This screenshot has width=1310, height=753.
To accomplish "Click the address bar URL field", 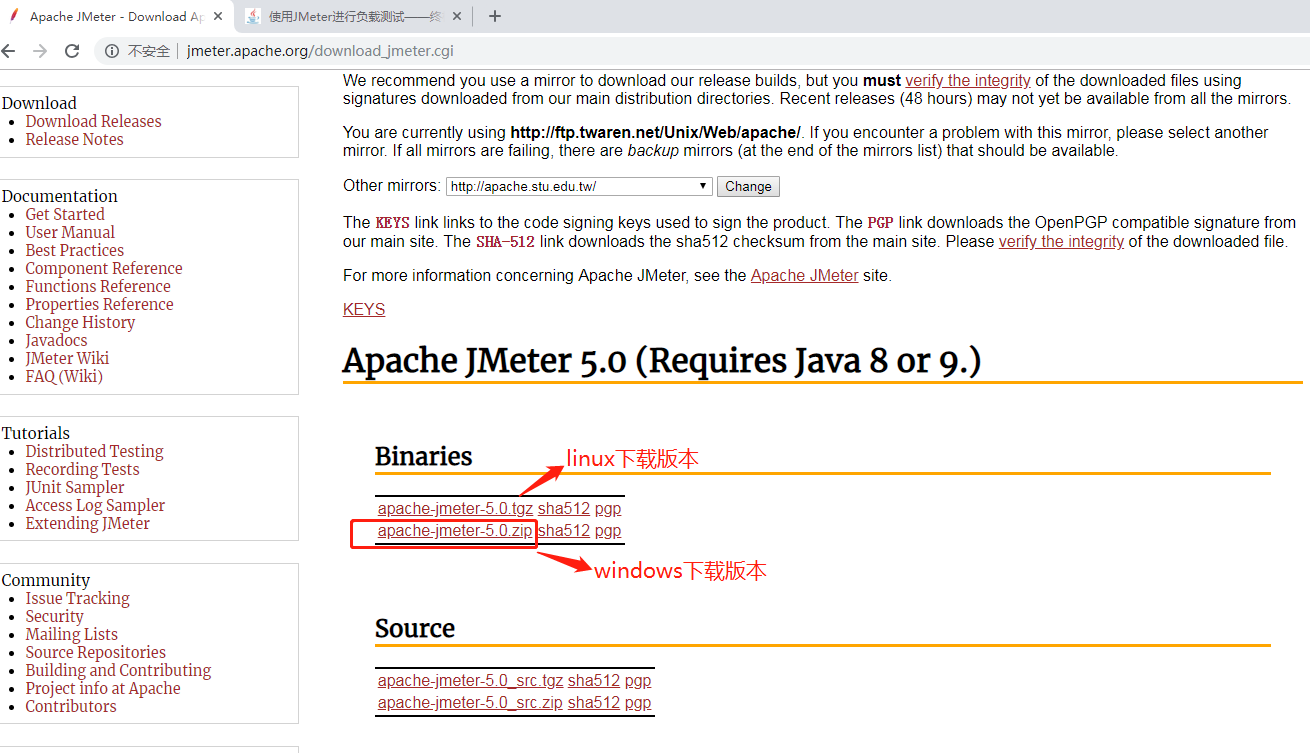I will click(x=320, y=51).
